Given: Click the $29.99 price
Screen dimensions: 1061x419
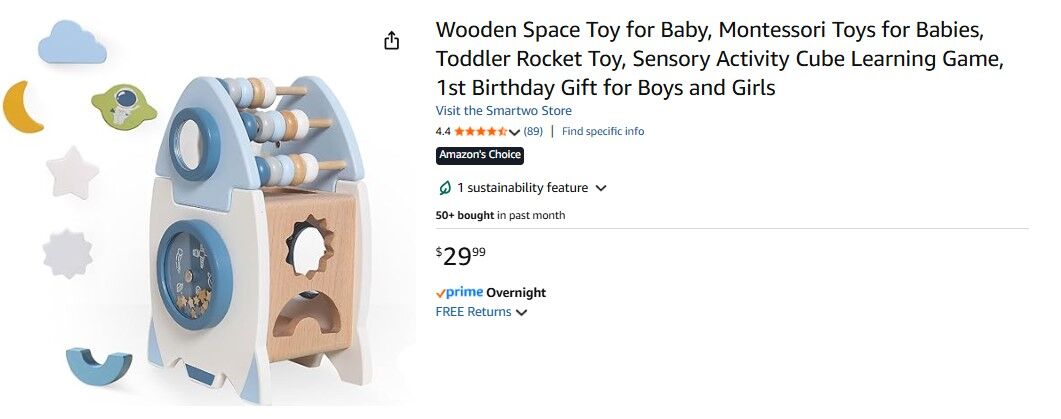Looking at the screenshot, I should click(x=461, y=256).
